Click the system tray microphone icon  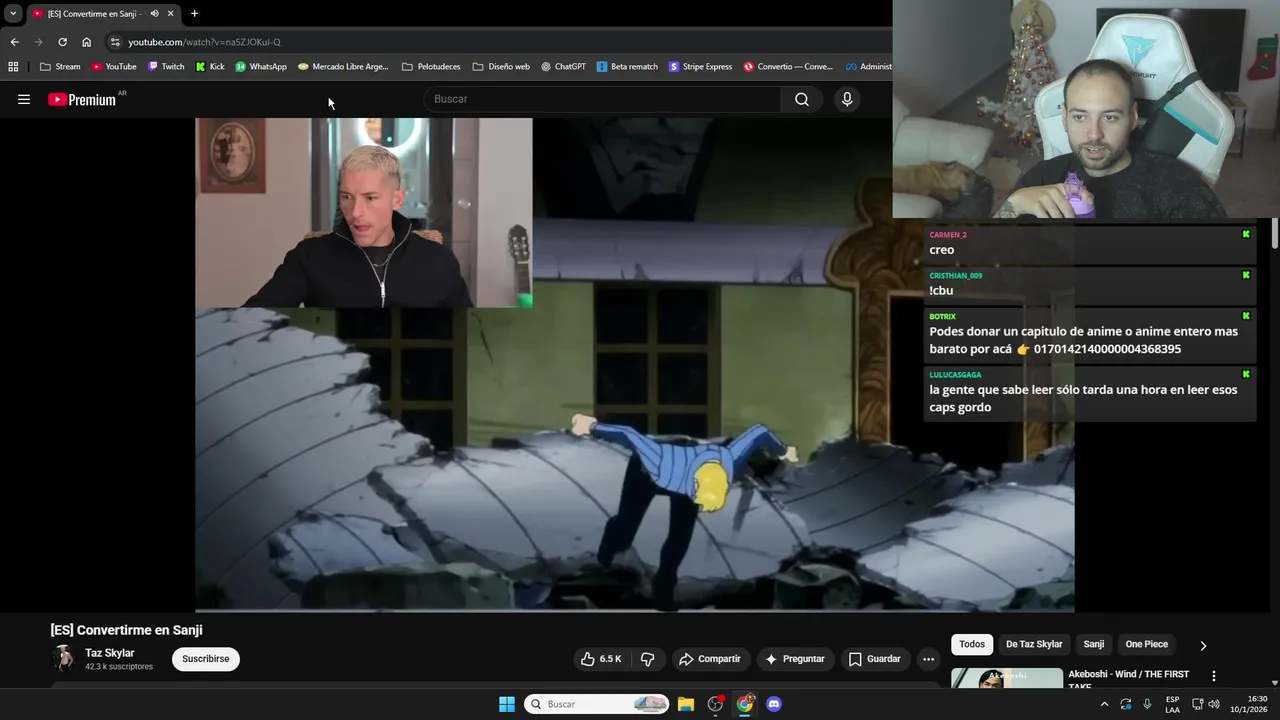click(1147, 704)
